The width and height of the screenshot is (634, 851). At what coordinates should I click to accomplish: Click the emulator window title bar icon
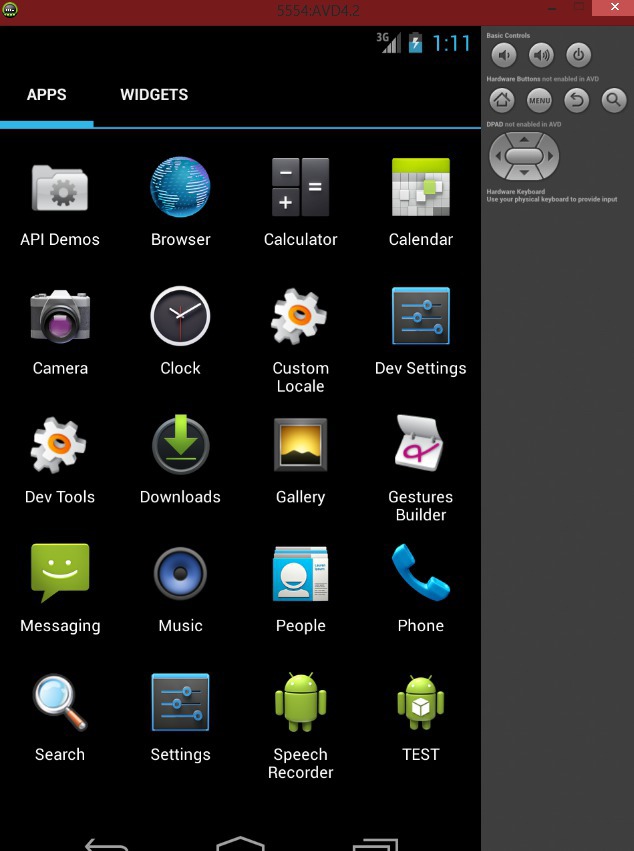click(x=10, y=10)
